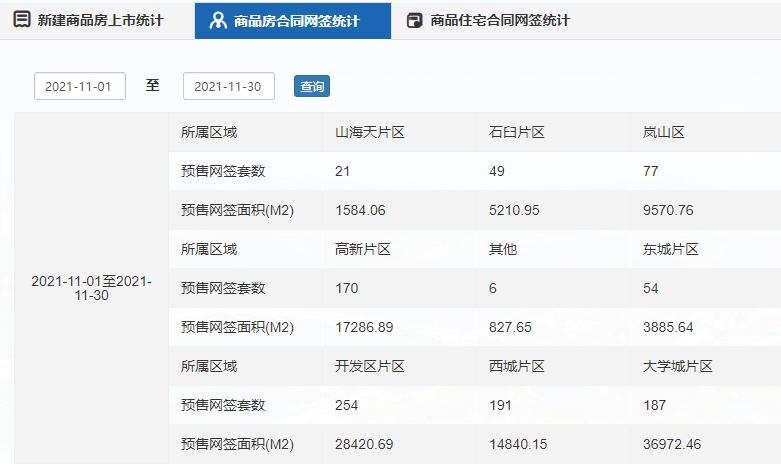The image size is (781, 464).
Task: Click value 187 for 大学城片区
Action: click(654, 405)
